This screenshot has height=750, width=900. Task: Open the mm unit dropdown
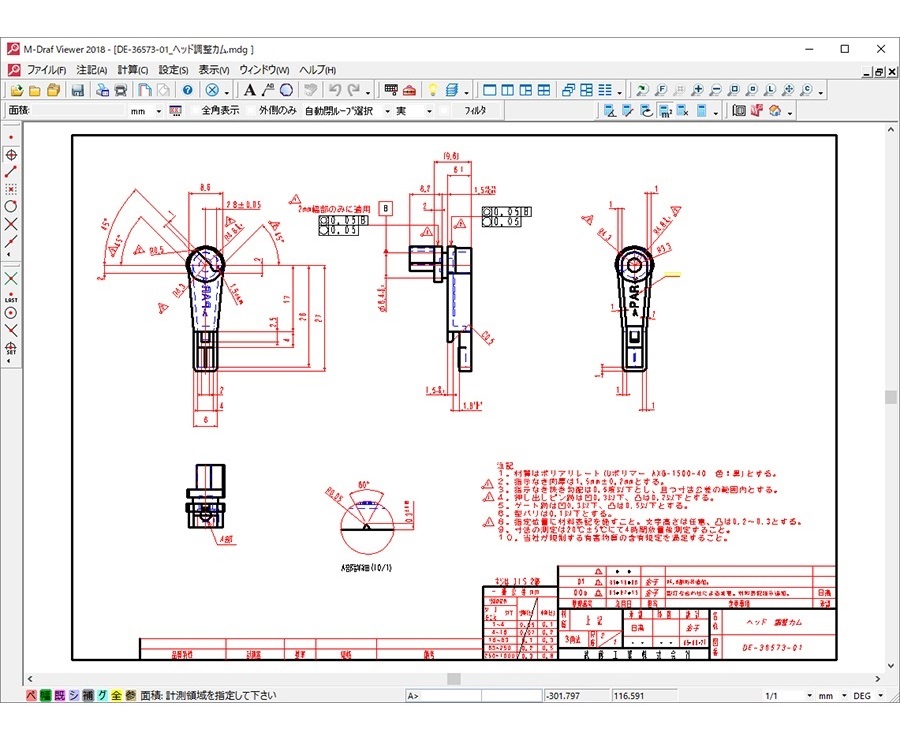click(158, 111)
